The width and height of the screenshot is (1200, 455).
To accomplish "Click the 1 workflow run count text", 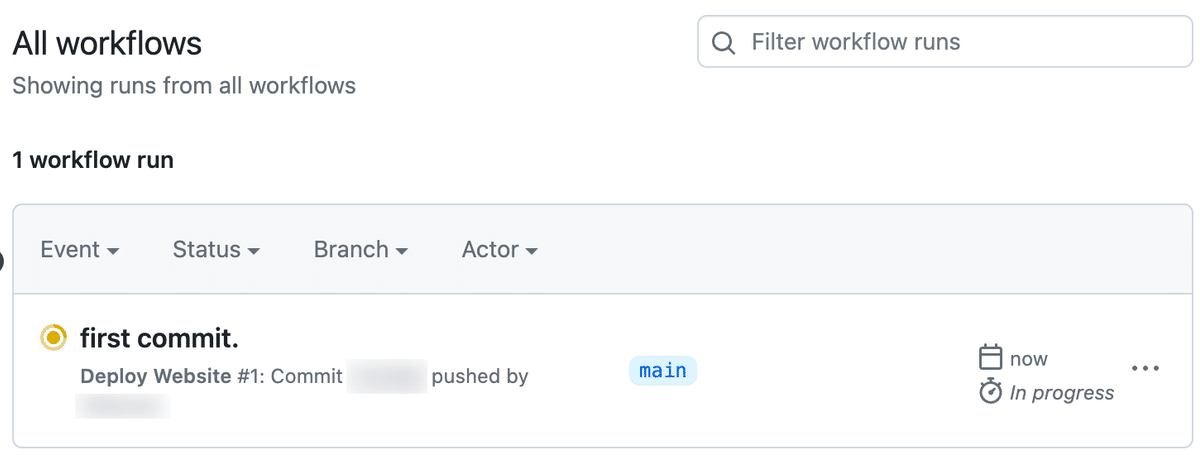I will tap(93, 160).
